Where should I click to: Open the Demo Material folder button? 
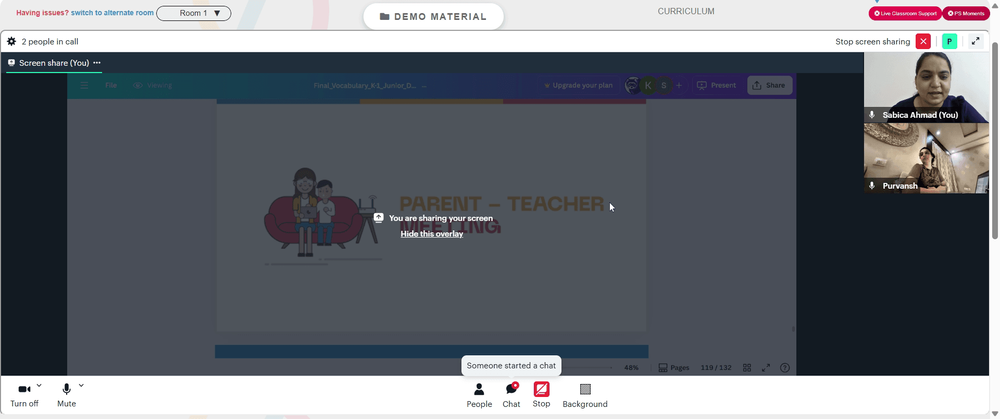[x=433, y=17]
